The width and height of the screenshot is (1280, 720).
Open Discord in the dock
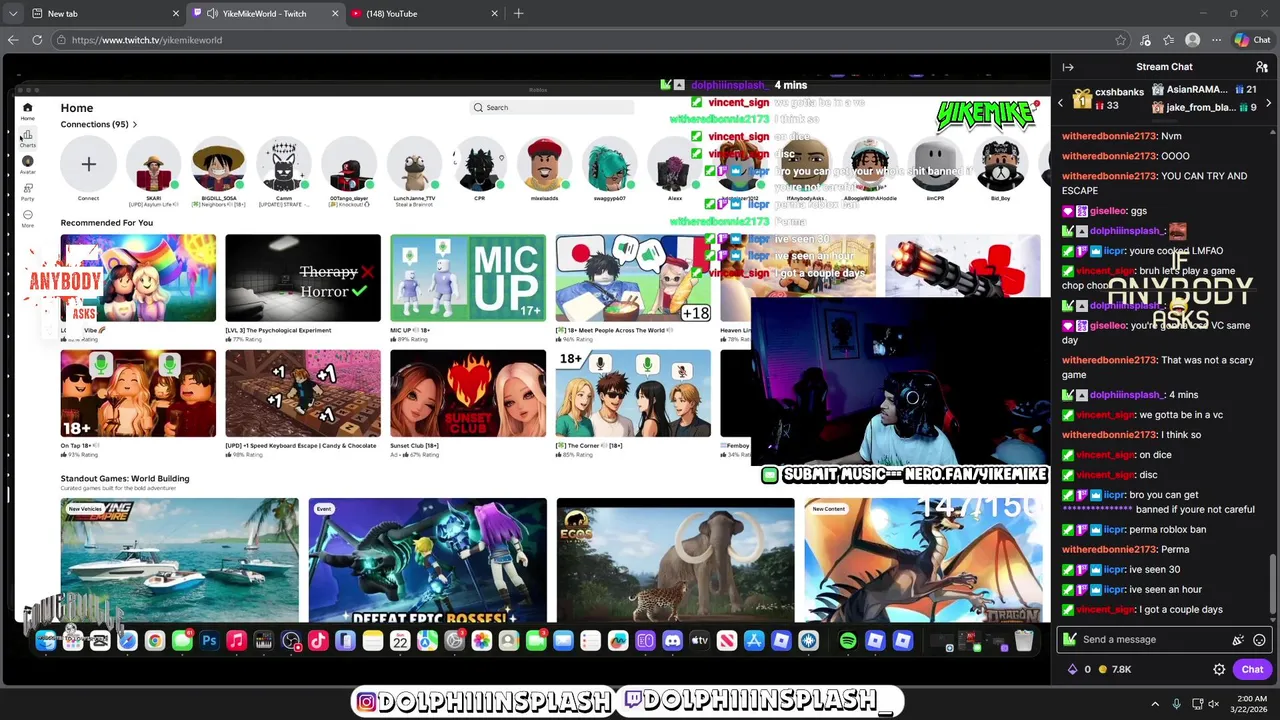pos(672,641)
